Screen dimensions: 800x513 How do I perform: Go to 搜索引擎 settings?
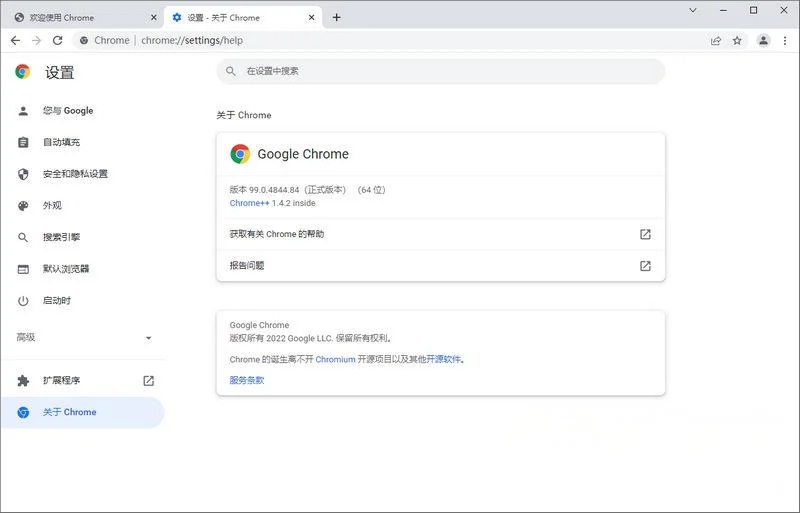click(x=61, y=237)
